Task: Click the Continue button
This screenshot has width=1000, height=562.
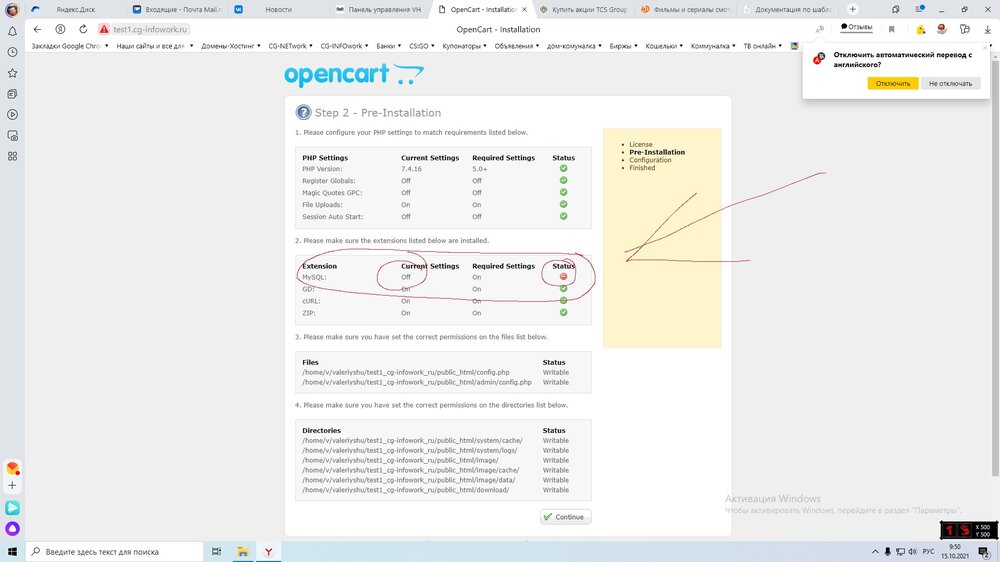Action: 565,517
